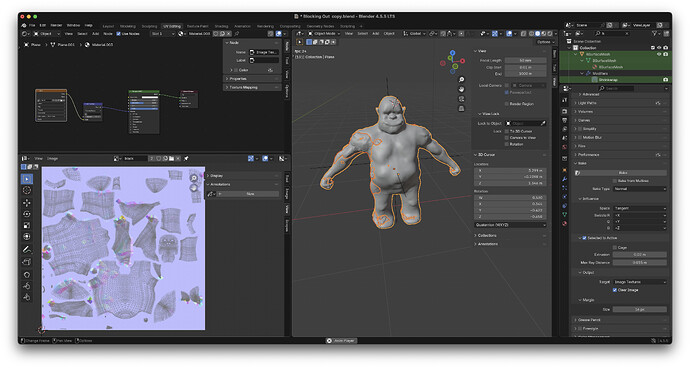The width and height of the screenshot is (690, 368).
Task: Open the File menu
Action: coord(32,26)
